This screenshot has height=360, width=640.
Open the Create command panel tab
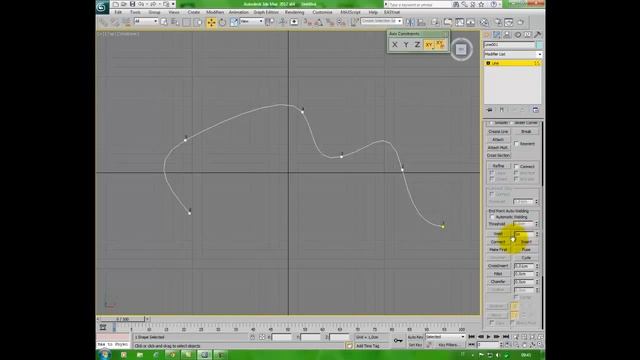point(487,35)
